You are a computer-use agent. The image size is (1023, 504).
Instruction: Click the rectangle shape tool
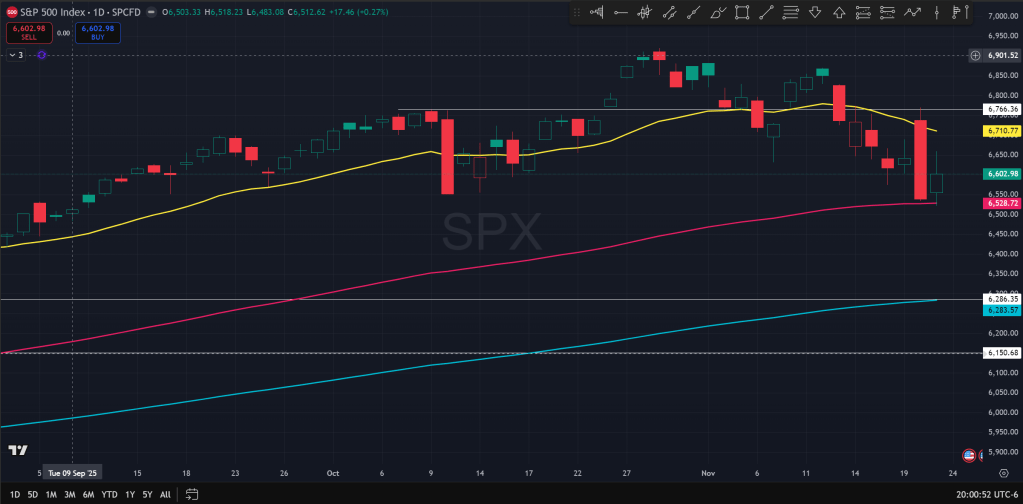(x=742, y=13)
